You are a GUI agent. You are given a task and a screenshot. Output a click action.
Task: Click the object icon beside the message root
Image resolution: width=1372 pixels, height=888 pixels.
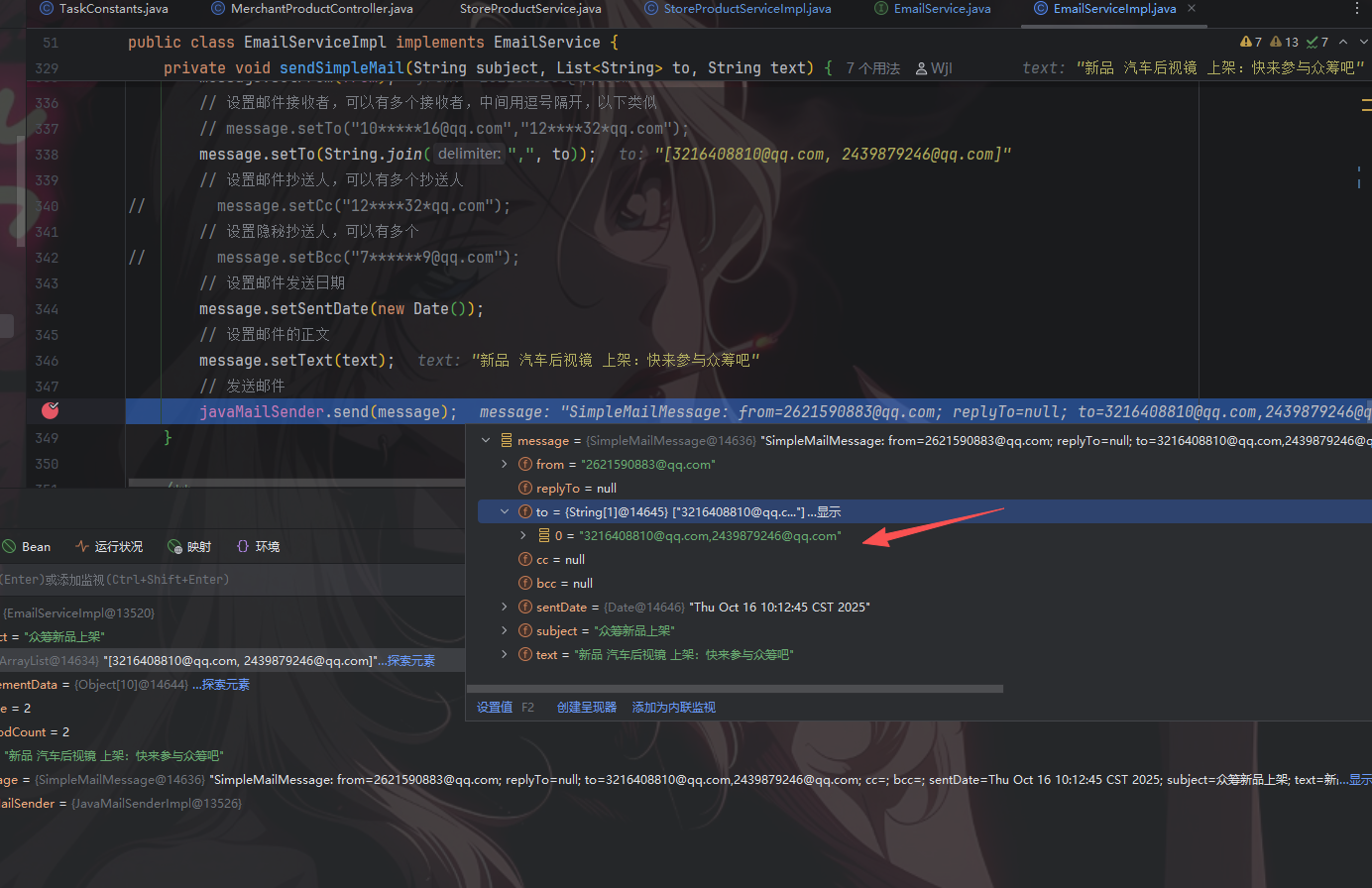507,440
